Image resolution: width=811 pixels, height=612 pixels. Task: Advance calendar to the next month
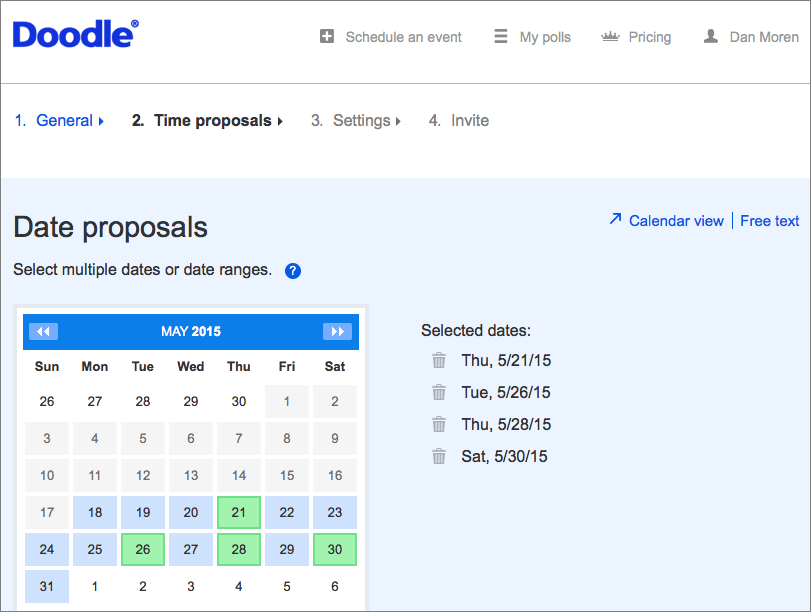click(x=337, y=331)
